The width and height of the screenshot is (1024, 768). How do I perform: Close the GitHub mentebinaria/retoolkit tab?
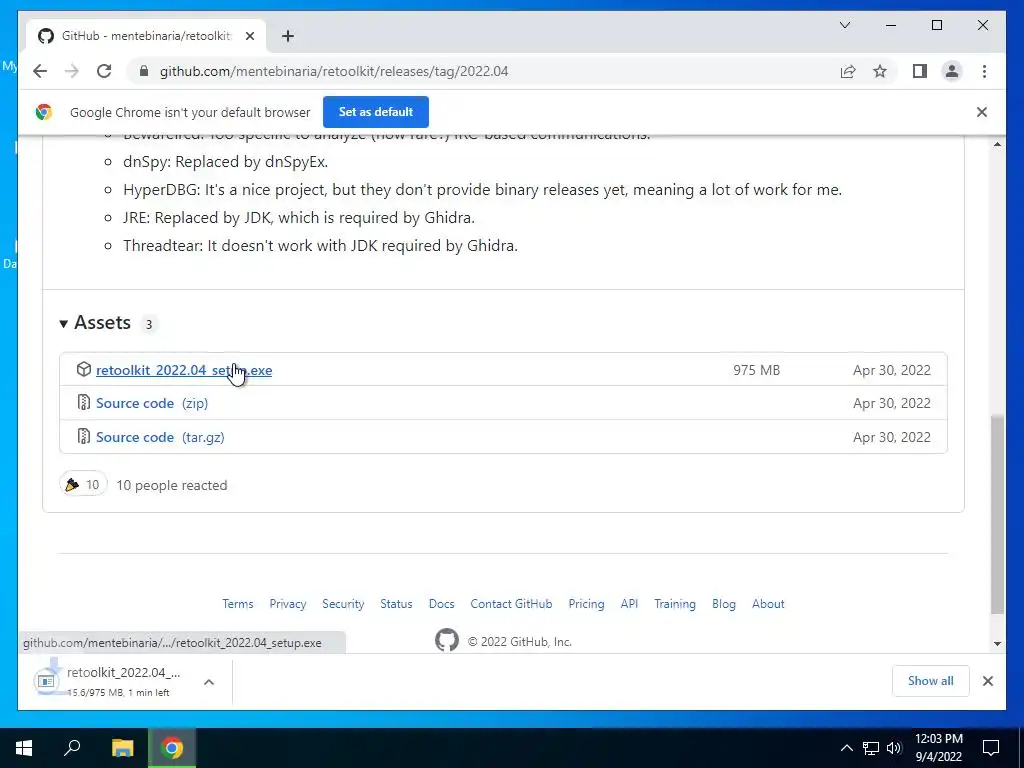249,36
